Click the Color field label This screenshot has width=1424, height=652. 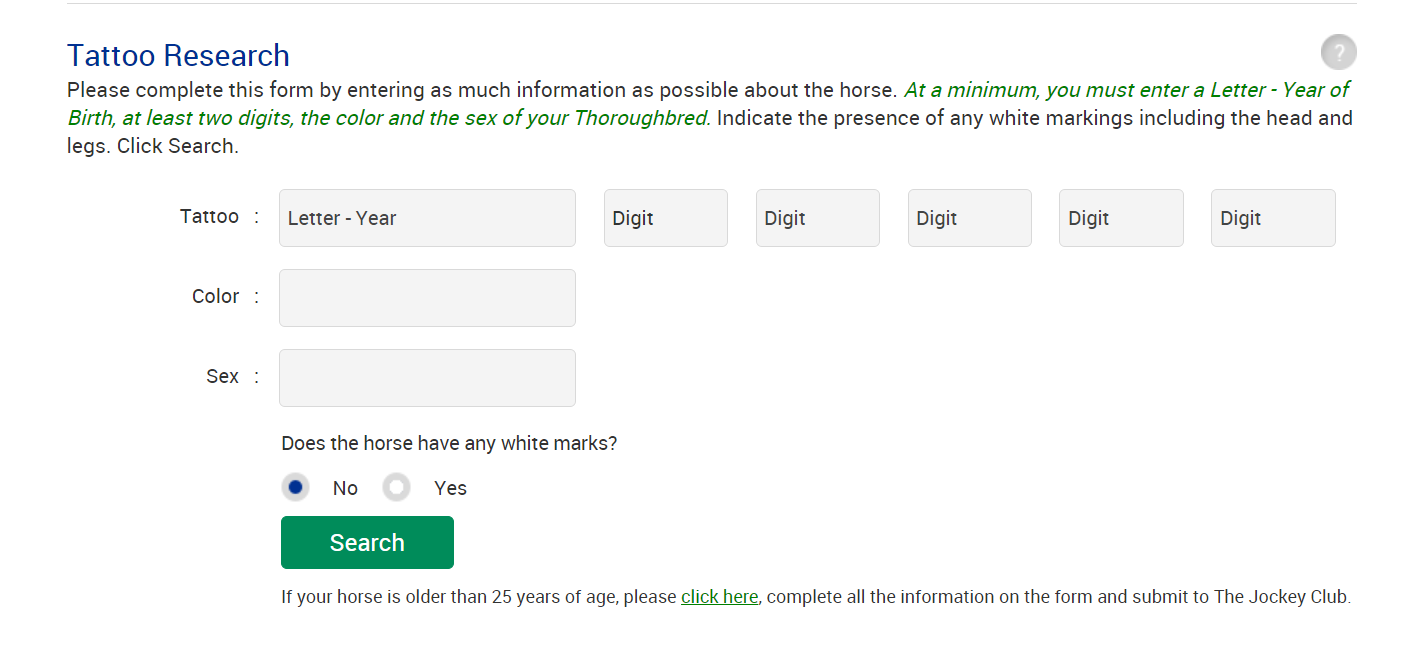click(215, 296)
